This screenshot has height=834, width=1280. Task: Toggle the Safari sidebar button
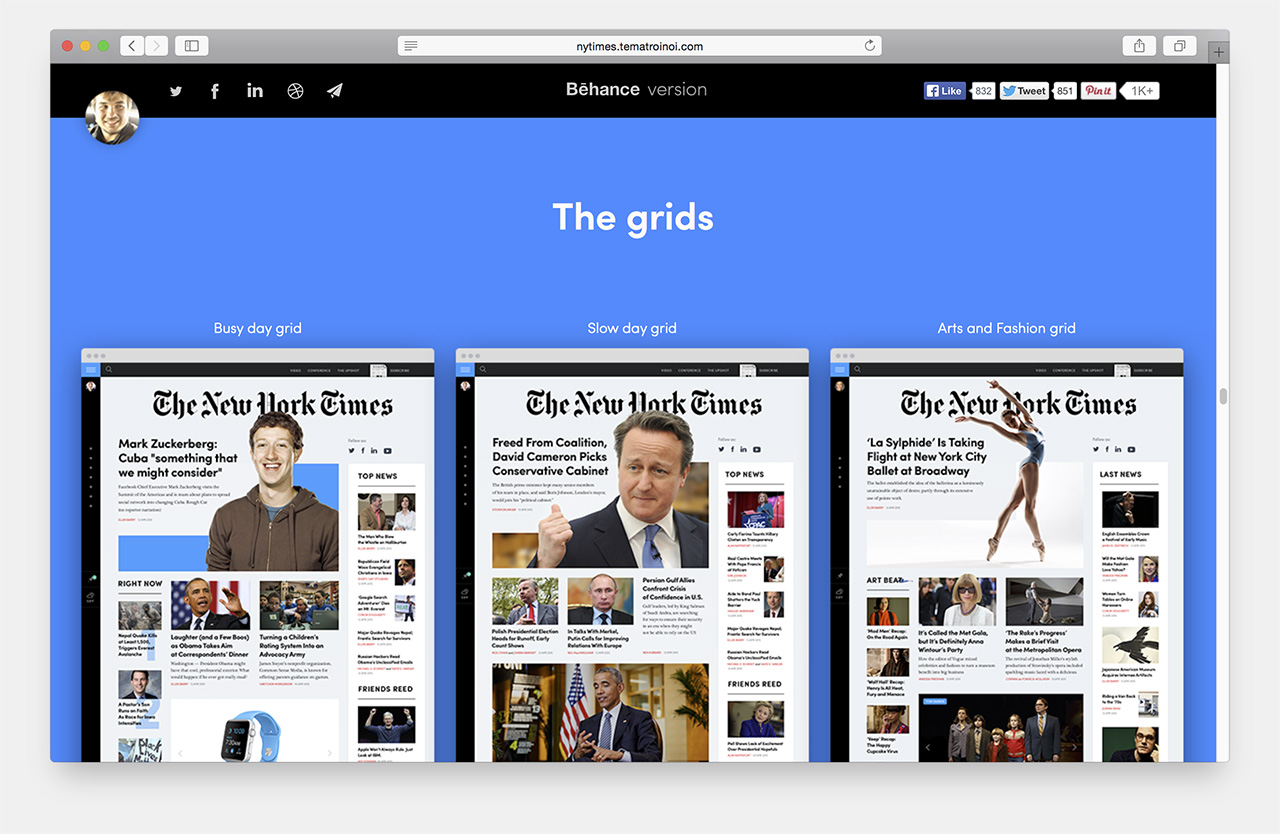click(191, 46)
